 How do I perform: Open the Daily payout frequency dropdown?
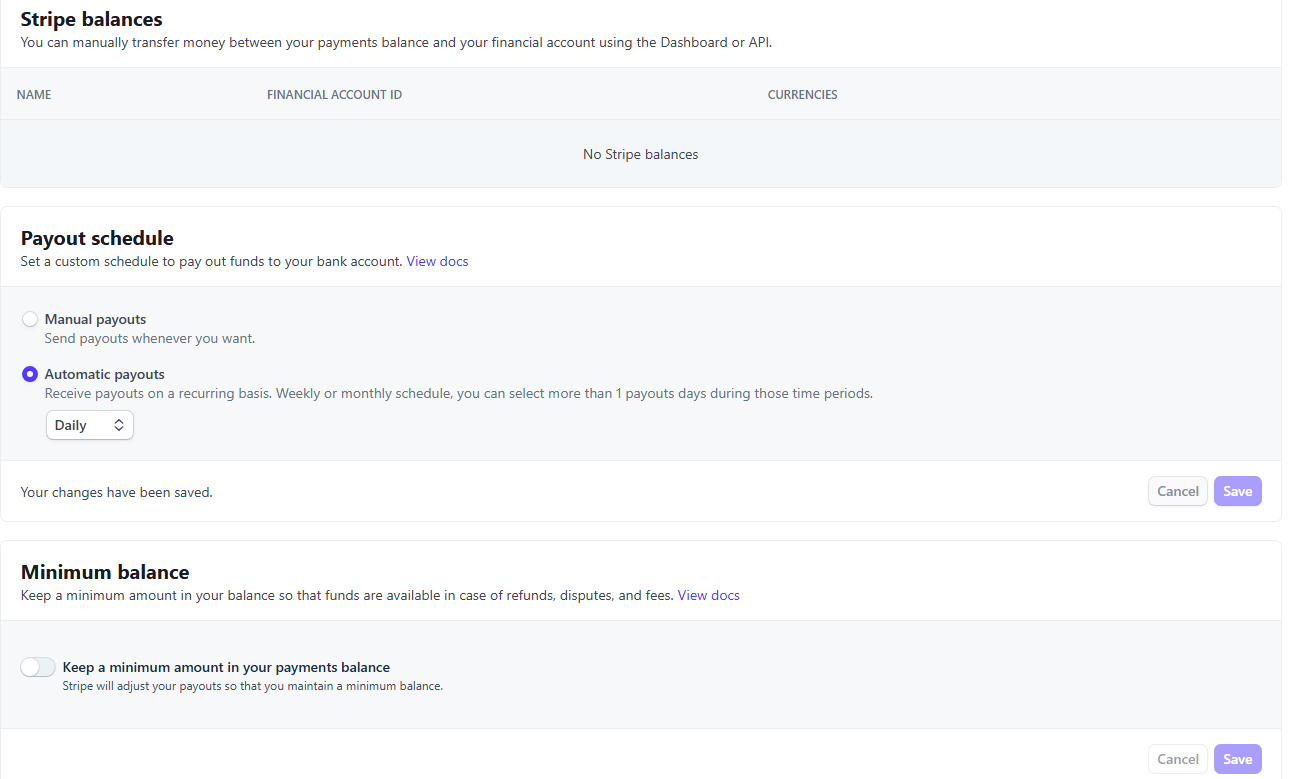[89, 425]
